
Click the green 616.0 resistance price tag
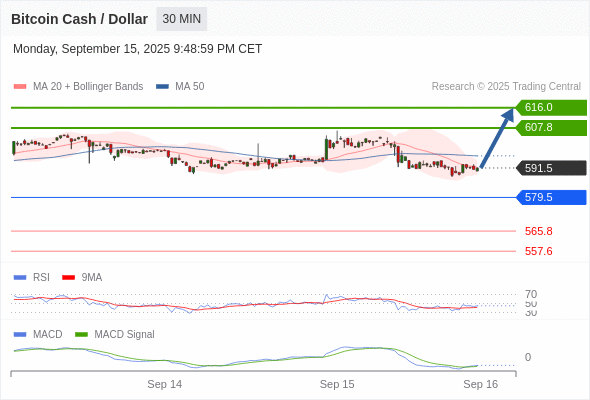(x=551, y=108)
